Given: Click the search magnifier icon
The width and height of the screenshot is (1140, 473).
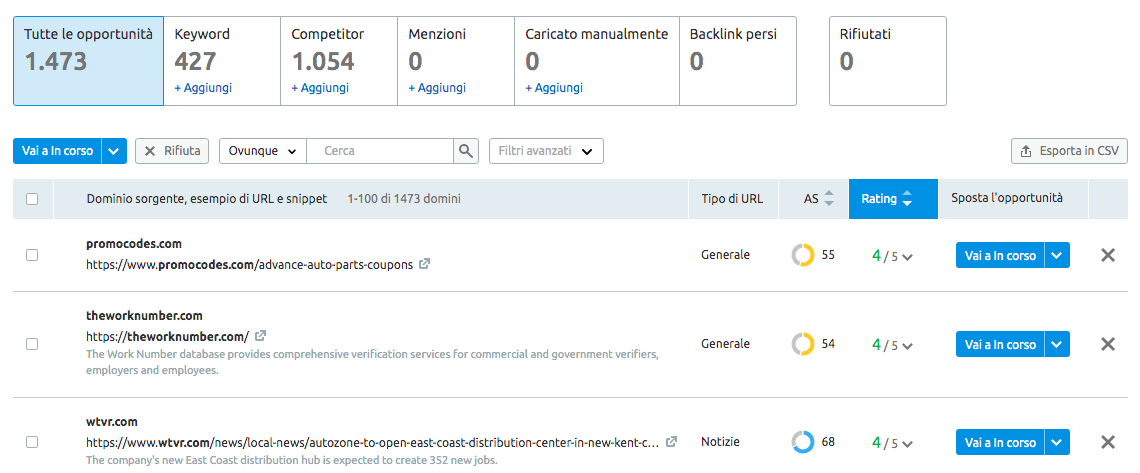Looking at the screenshot, I should [466, 151].
